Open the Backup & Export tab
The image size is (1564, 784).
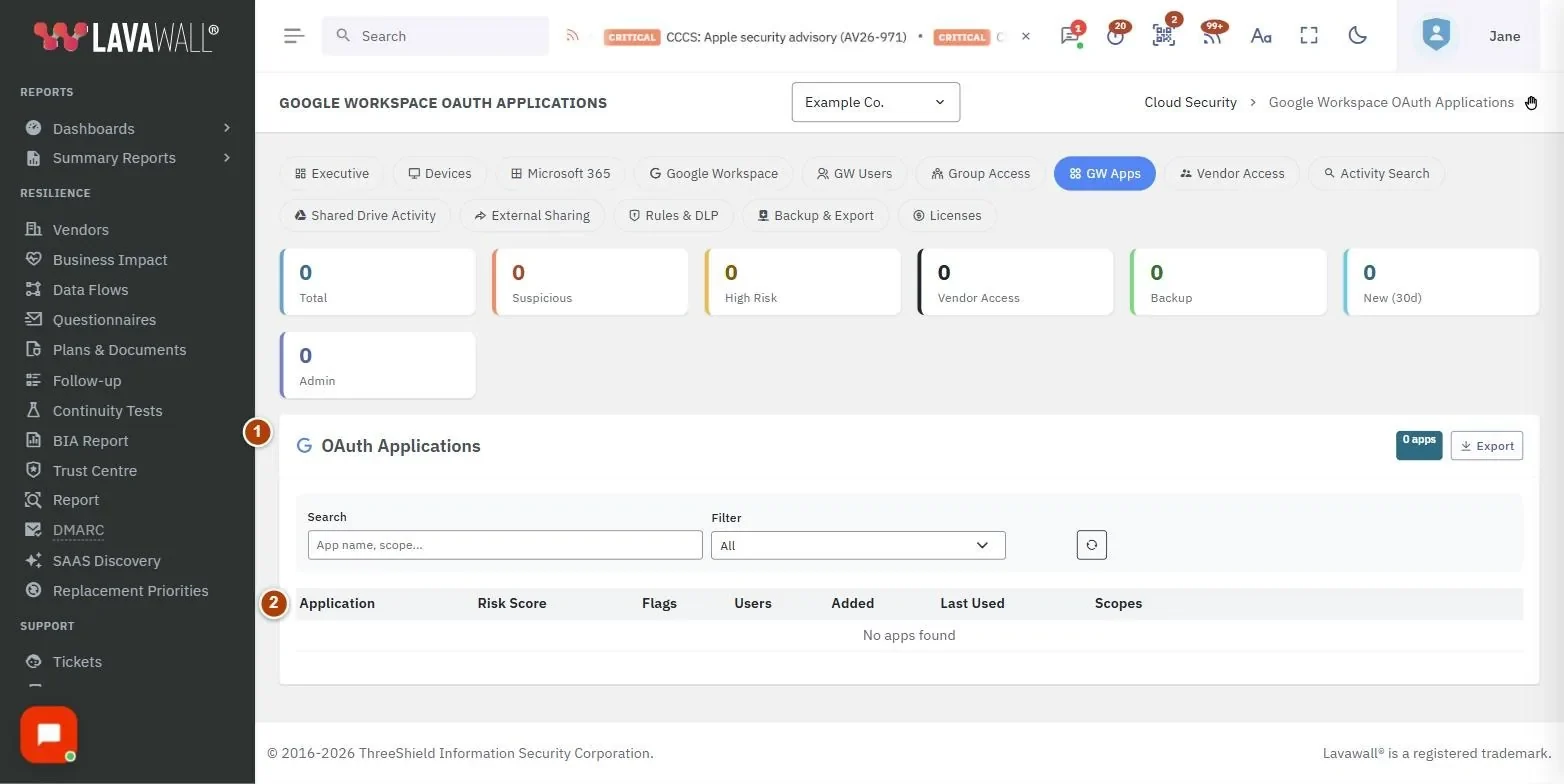point(815,215)
